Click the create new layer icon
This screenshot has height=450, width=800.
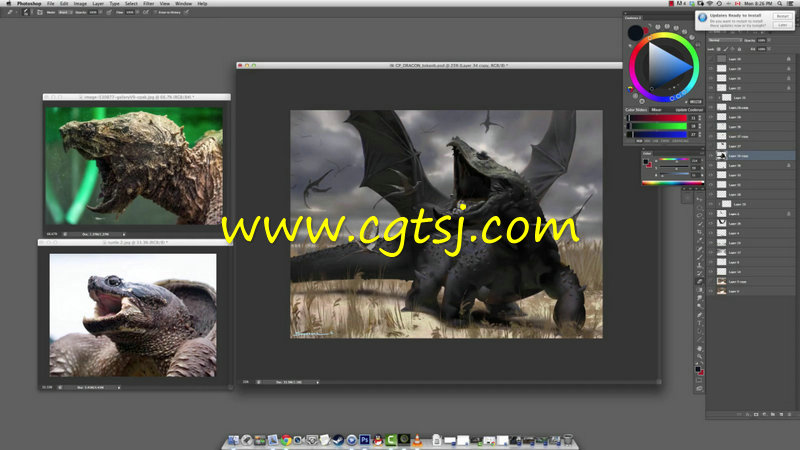point(782,413)
